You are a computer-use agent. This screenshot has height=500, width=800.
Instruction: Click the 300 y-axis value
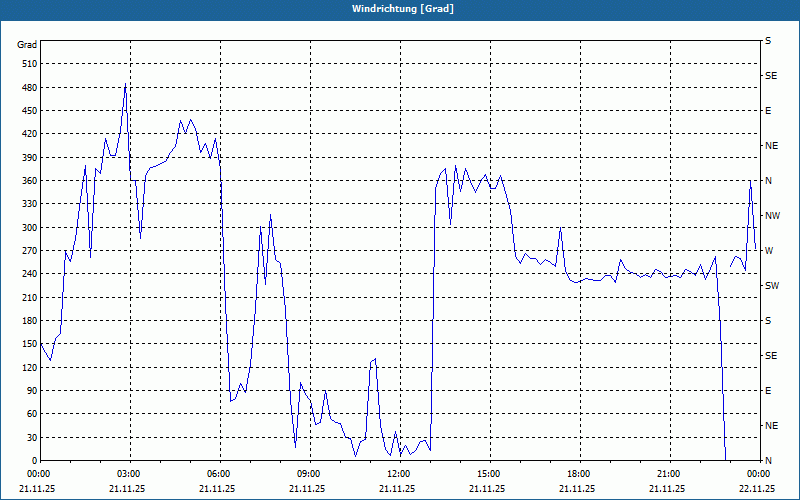(x=30, y=228)
